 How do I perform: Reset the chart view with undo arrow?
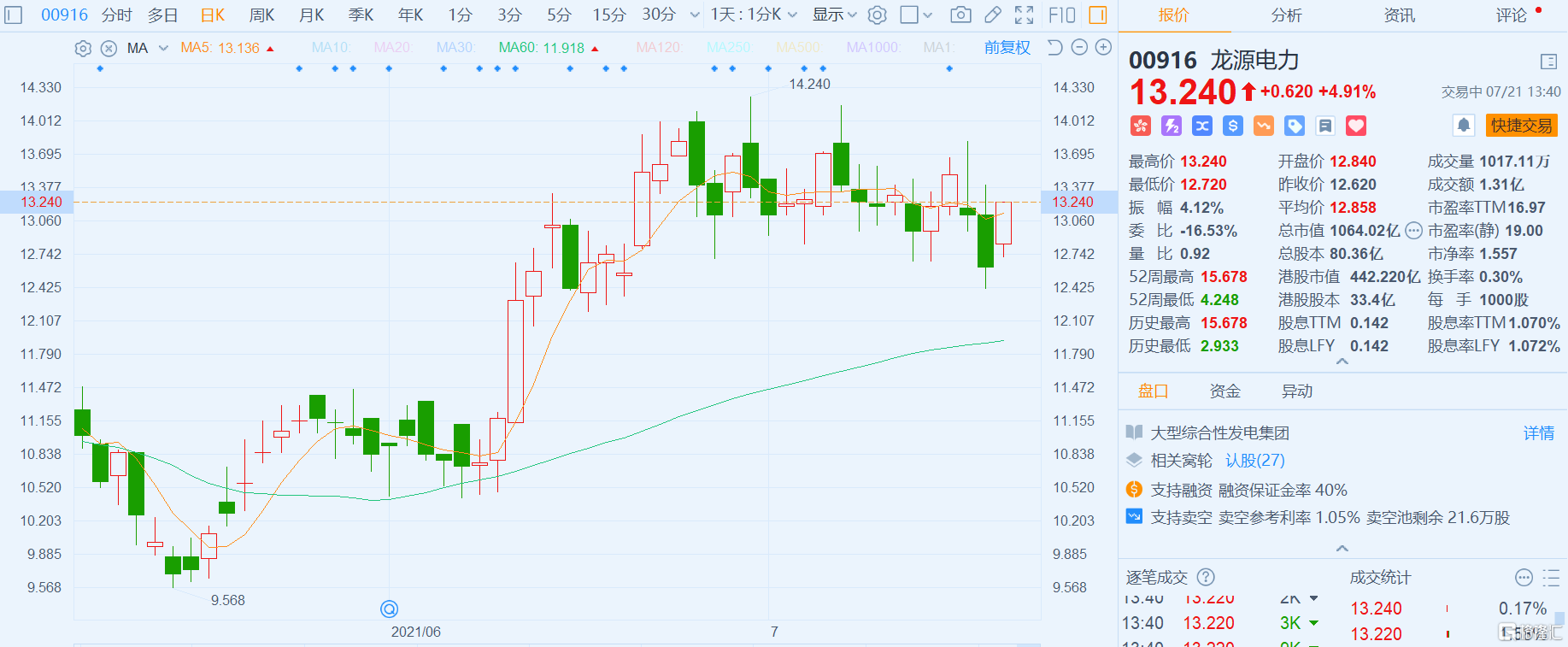click(1055, 48)
